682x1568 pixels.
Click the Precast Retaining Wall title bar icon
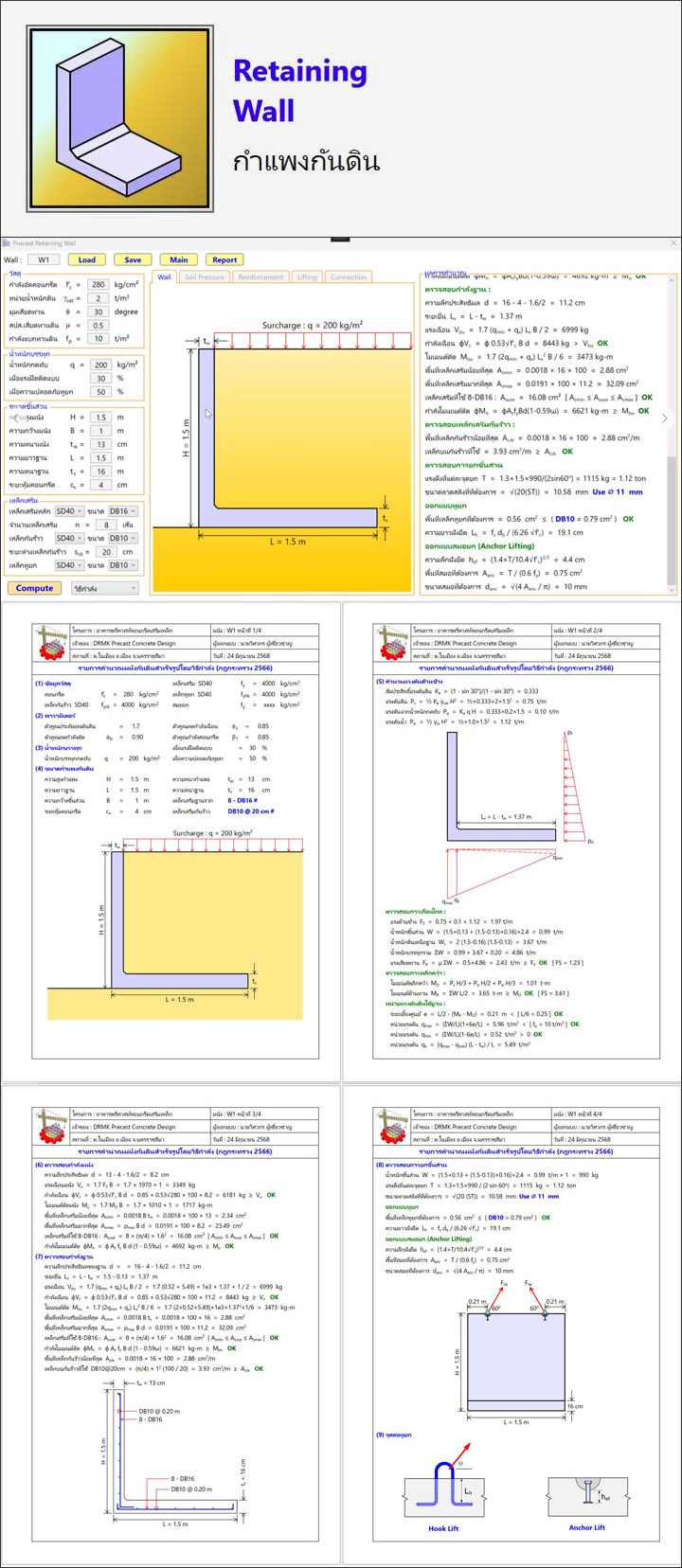pyautogui.click(x=7, y=243)
